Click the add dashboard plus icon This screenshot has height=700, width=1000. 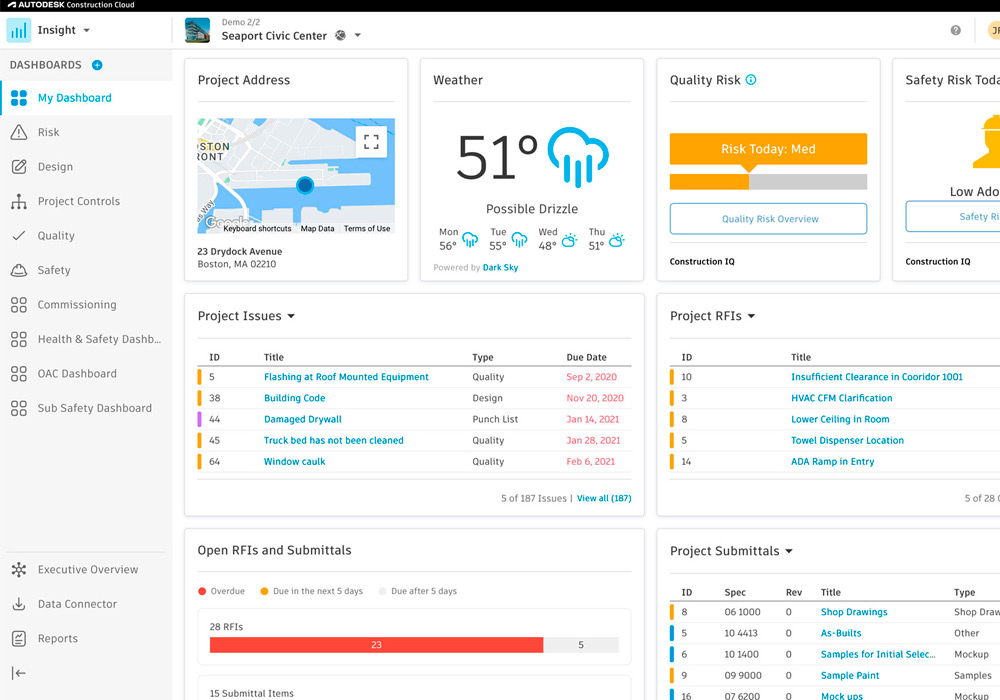(97, 65)
